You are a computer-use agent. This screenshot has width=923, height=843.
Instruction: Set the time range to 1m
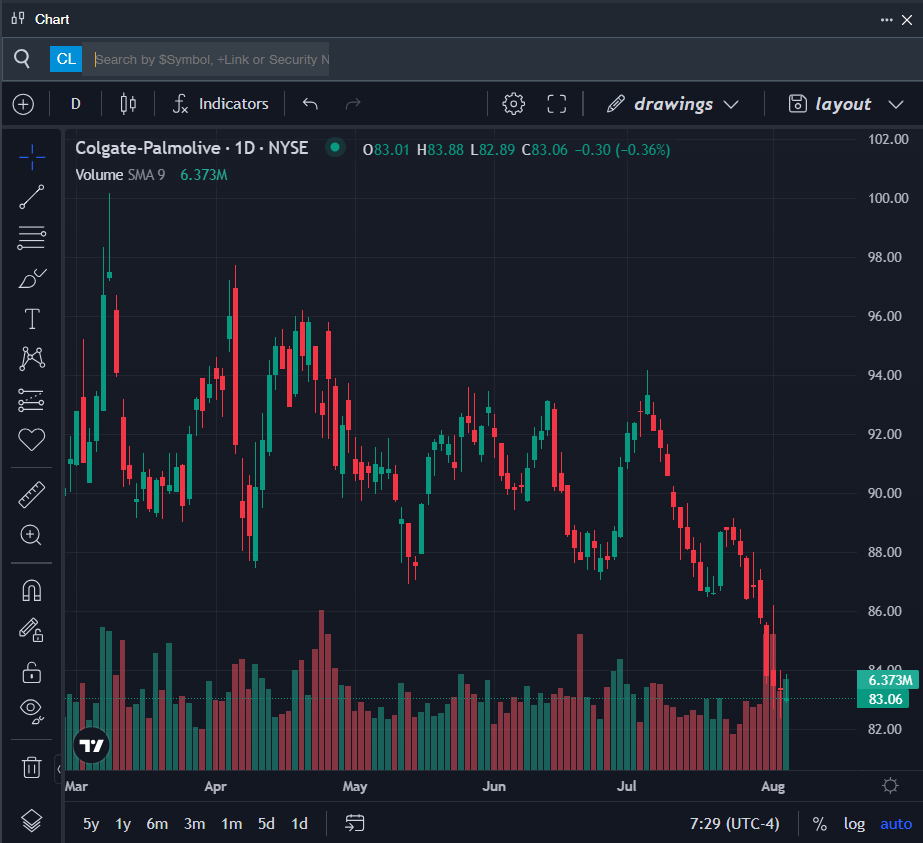click(231, 824)
